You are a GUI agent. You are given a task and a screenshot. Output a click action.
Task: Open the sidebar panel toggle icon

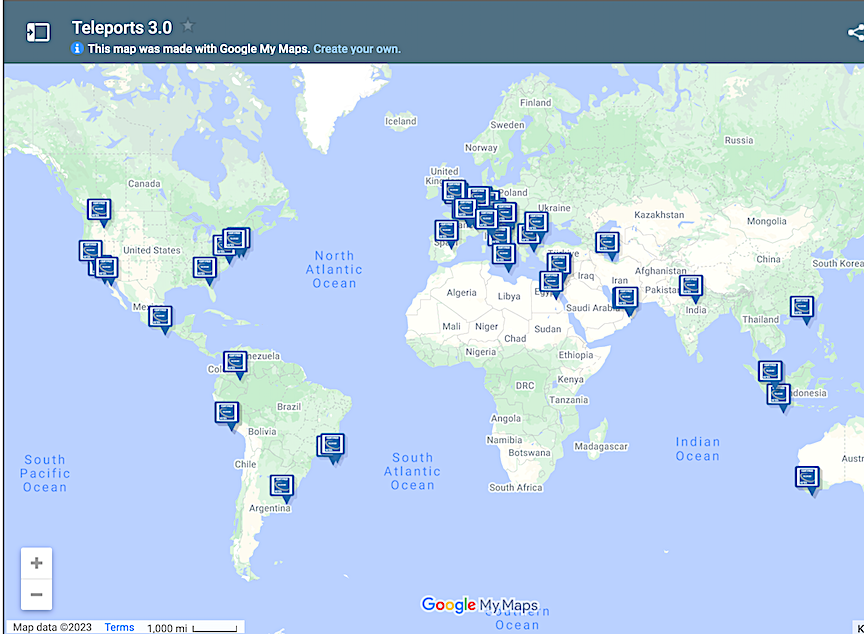point(38,32)
